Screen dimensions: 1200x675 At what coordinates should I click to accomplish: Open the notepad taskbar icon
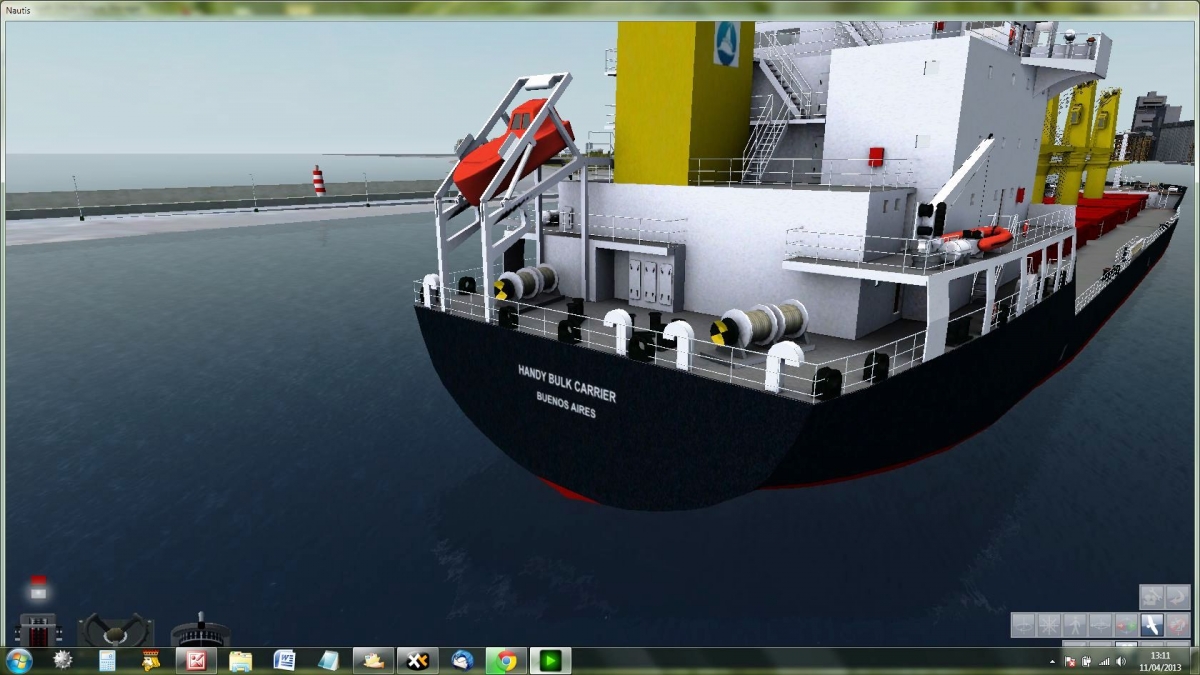[x=328, y=660]
